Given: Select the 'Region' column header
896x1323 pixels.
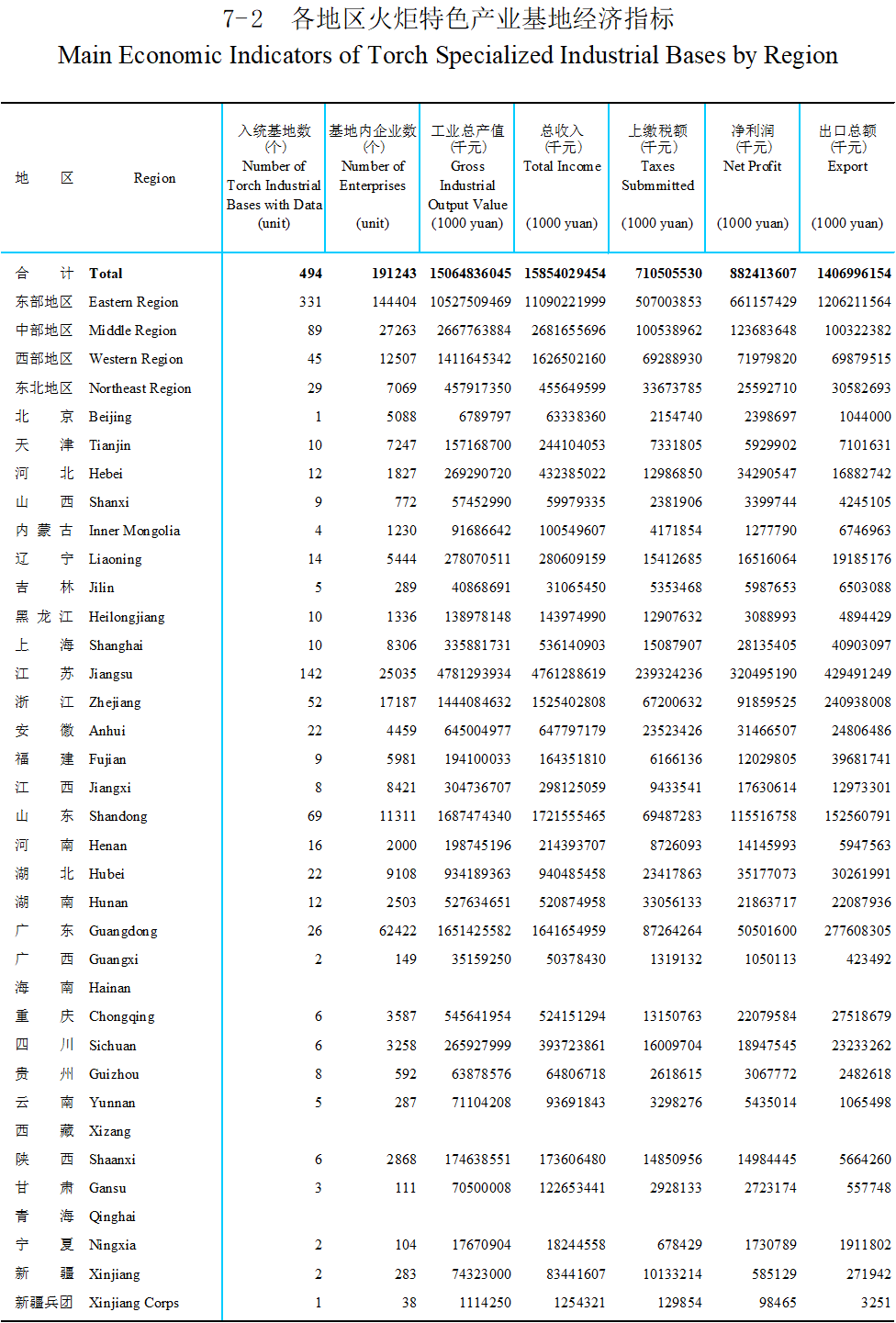Looking at the screenshot, I should [154, 178].
